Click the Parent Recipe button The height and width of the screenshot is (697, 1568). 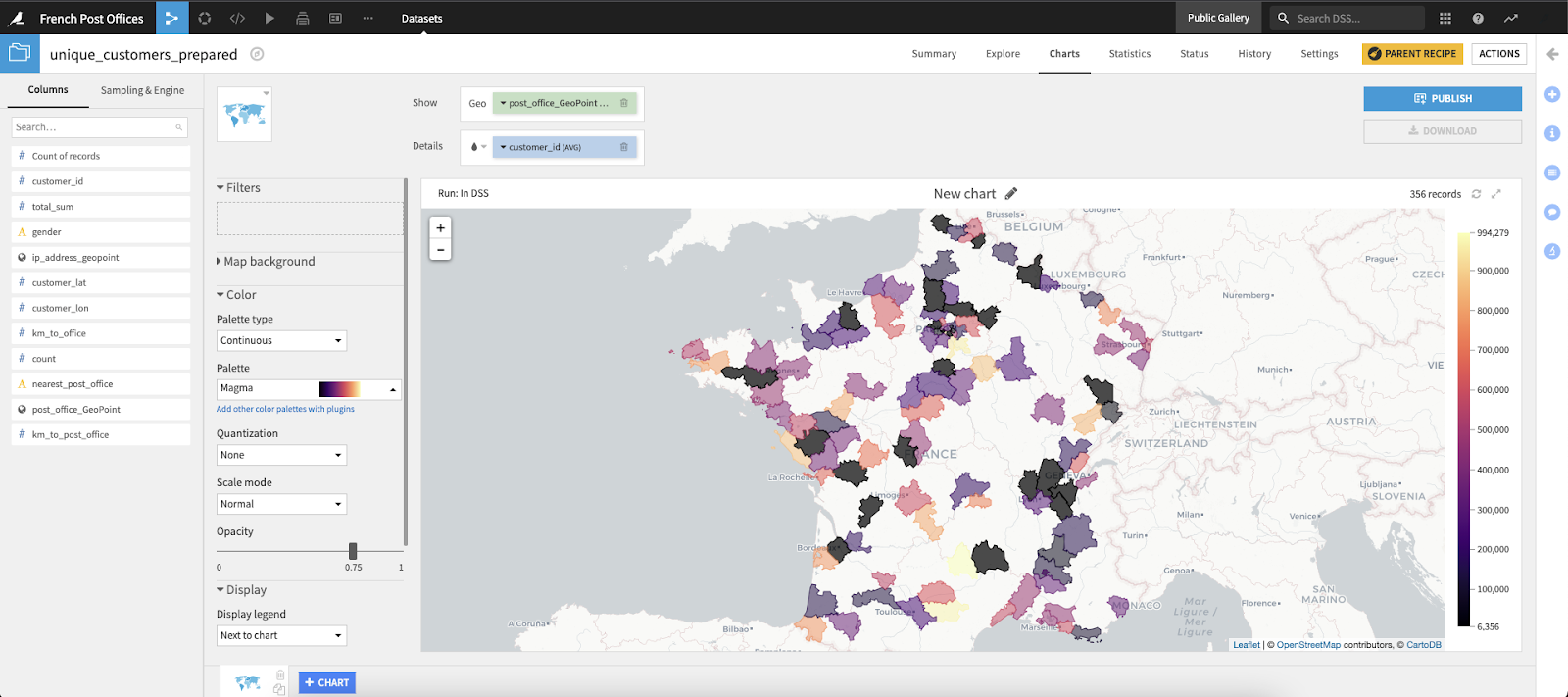click(x=1411, y=54)
